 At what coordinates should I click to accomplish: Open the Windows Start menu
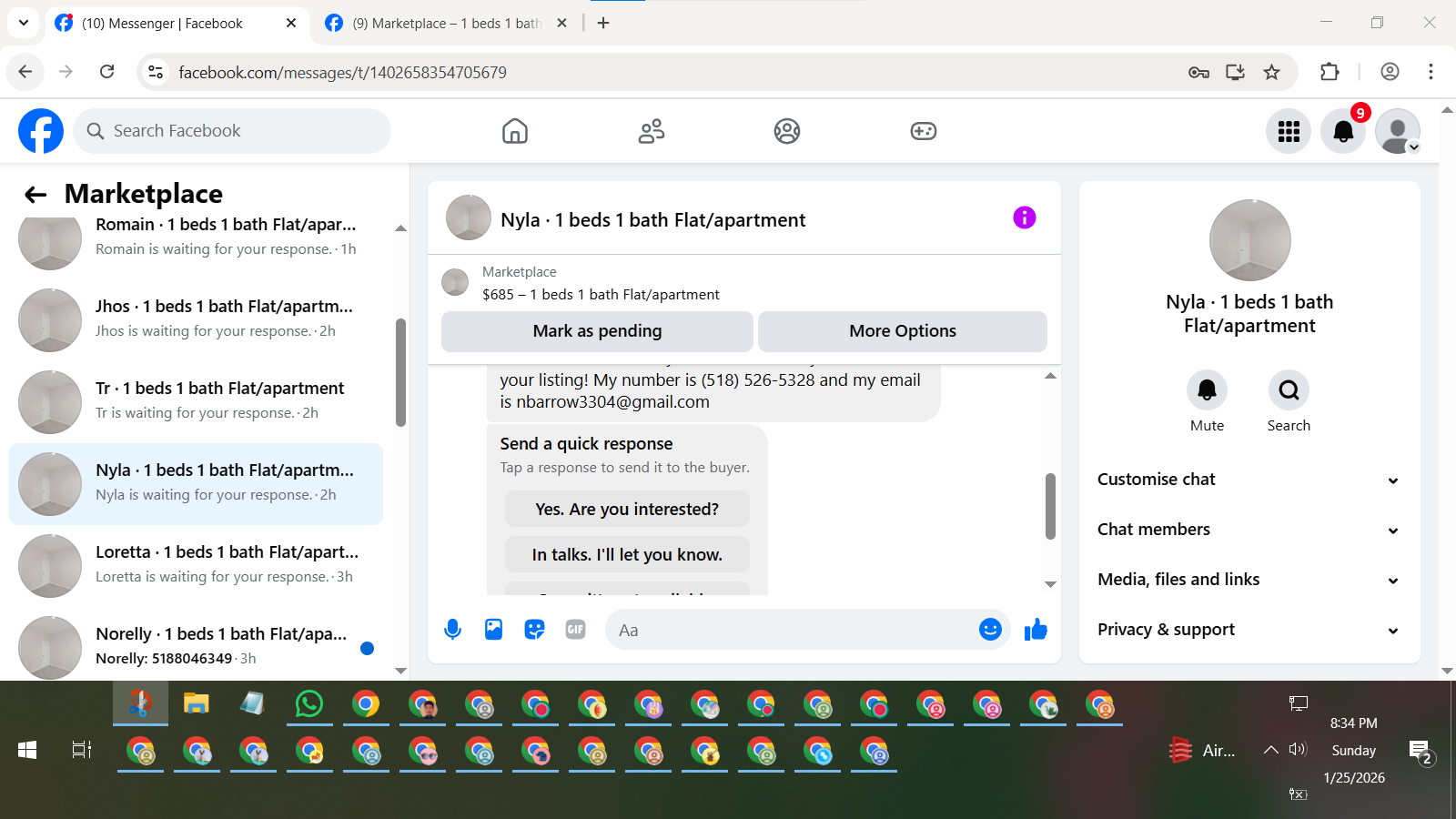[x=27, y=750]
